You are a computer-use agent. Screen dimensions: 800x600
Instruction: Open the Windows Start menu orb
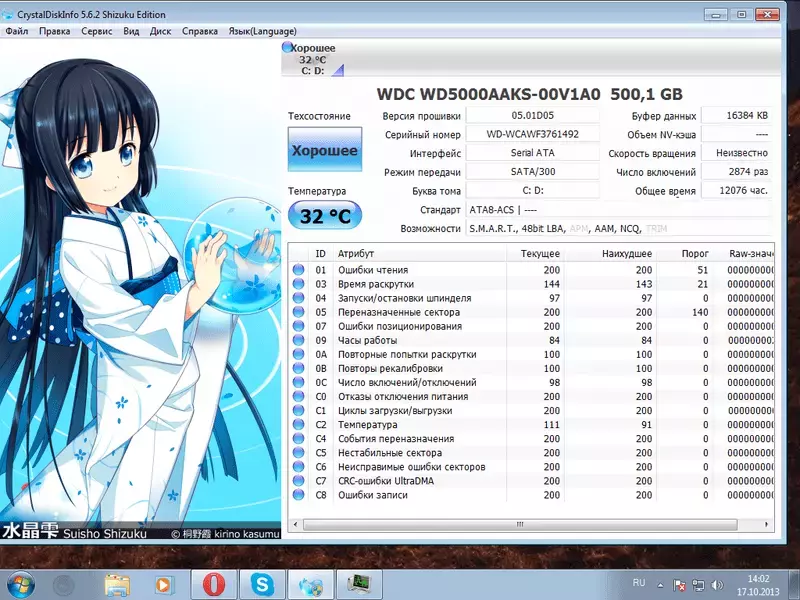click(21, 585)
